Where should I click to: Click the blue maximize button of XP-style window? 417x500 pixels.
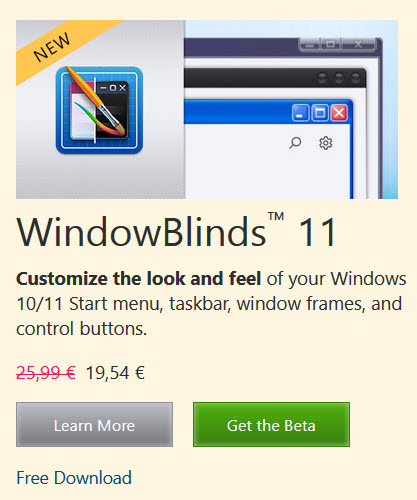tap(320, 113)
